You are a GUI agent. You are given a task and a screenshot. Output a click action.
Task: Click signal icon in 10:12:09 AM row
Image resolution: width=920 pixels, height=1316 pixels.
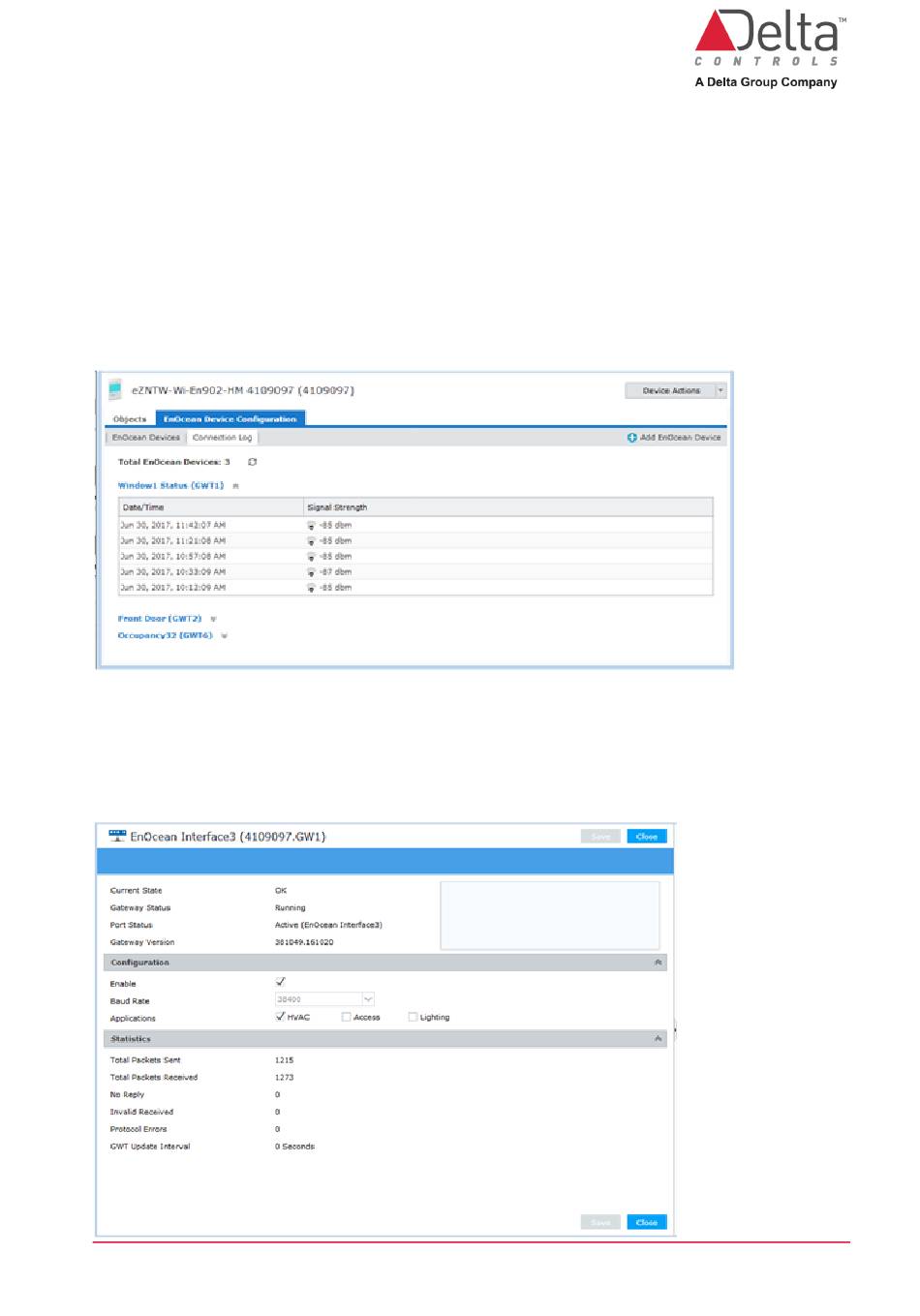tap(311, 588)
